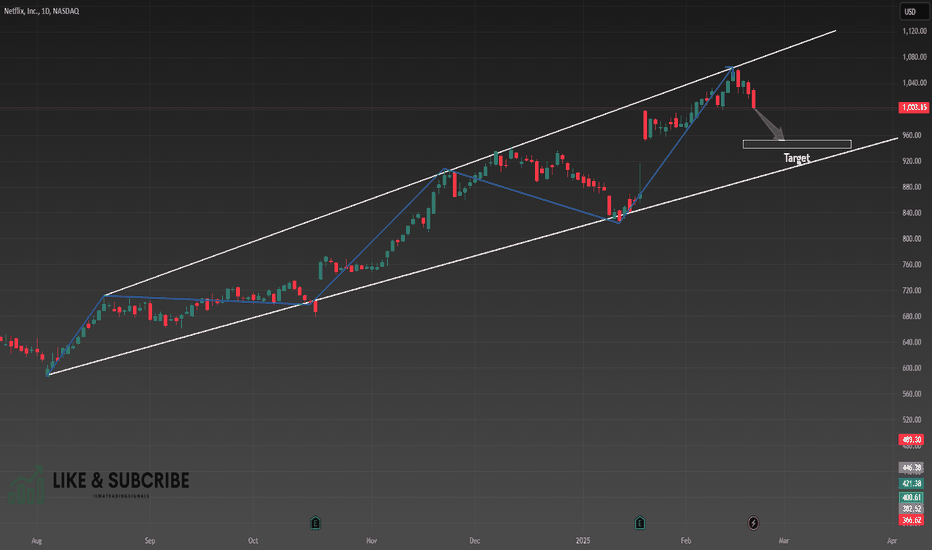Click the 800.00 price axis value
The height and width of the screenshot is (550, 932).
[x=912, y=238]
